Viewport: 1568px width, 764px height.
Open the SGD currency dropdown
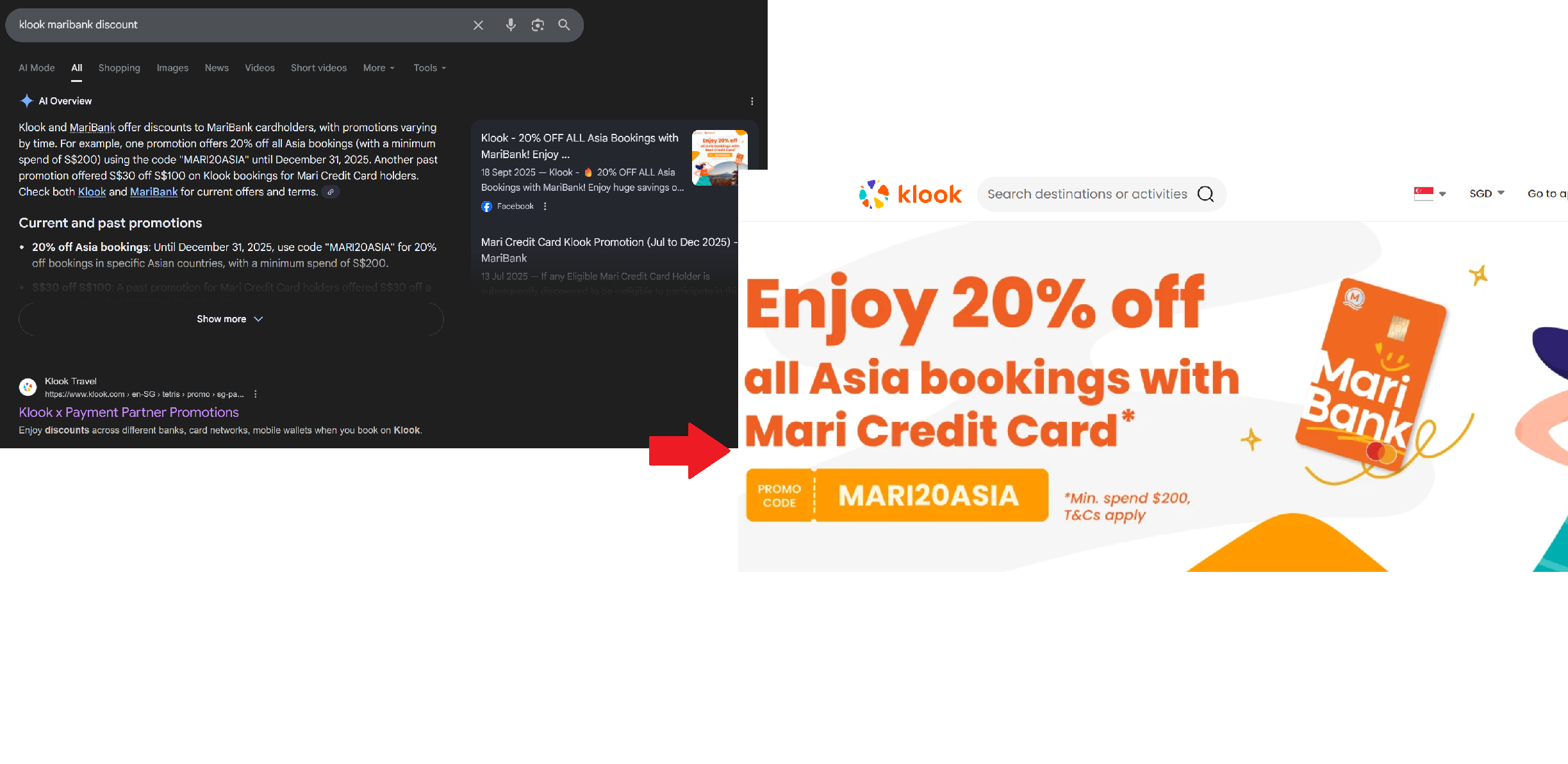click(x=1487, y=193)
